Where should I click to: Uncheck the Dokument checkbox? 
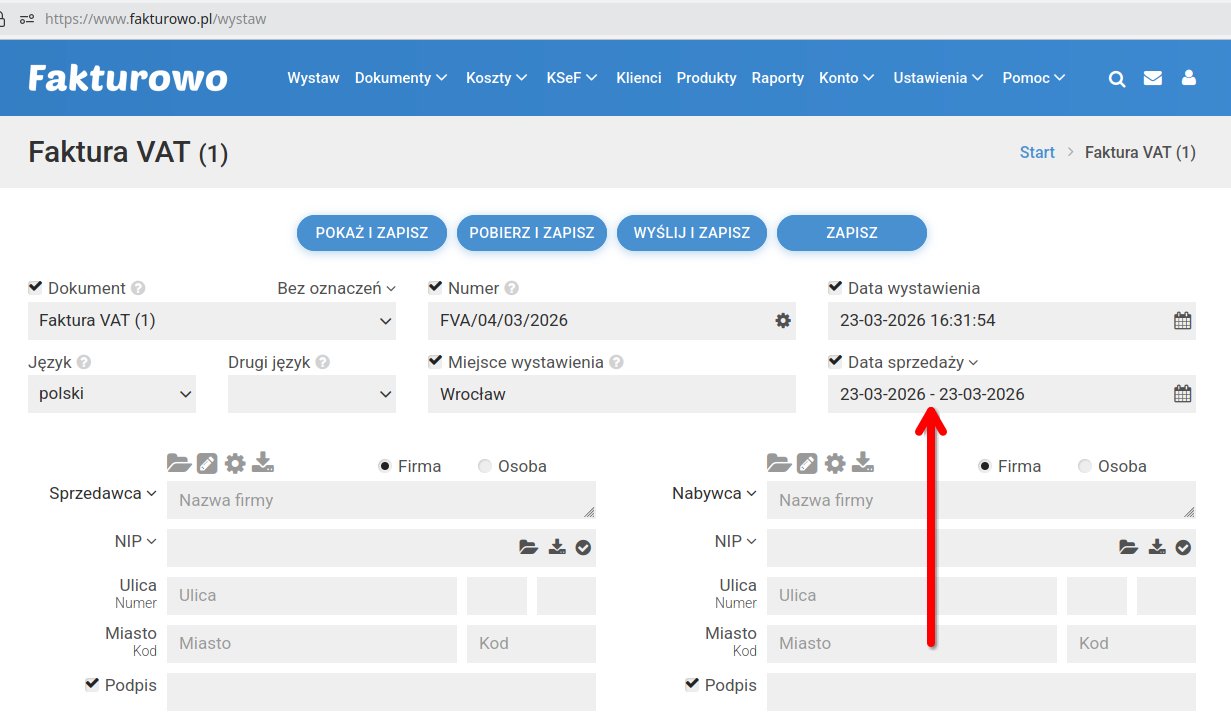(36, 287)
